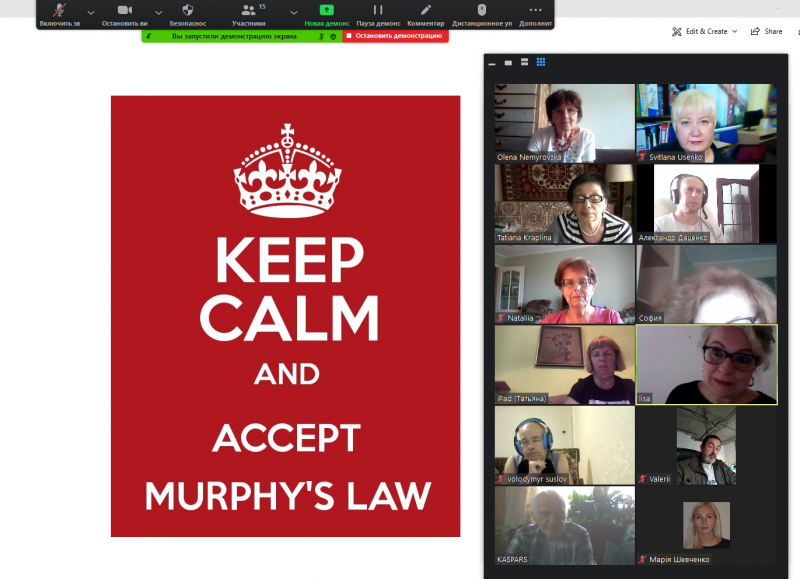Viewport: 800px width, 579px height.
Task: Expand the Edit & Create dropdown arrow
Action: pyautogui.click(x=735, y=32)
